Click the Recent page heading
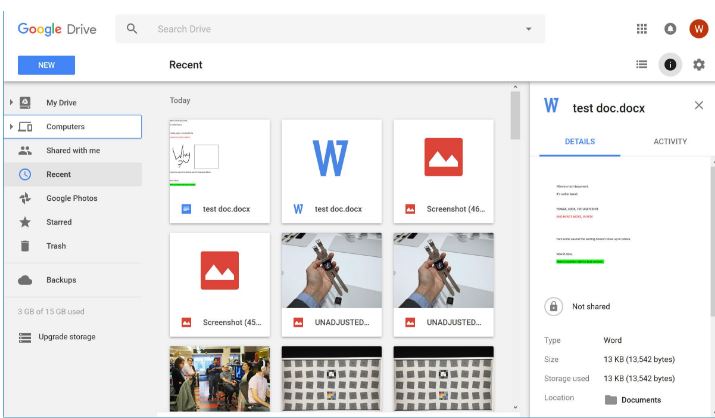715x418 pixels. tap(186, 65)
